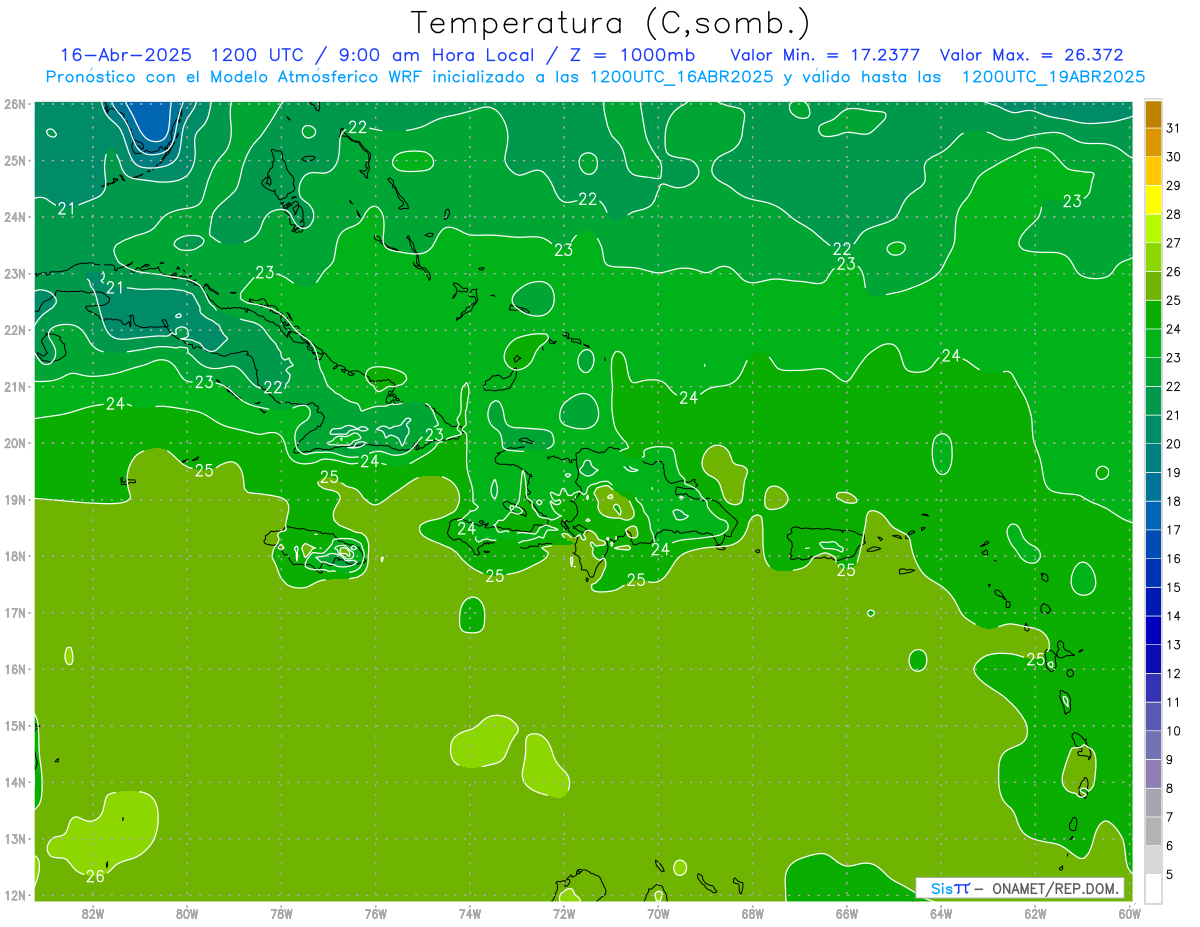Click the 12N latitude axis label
Viewport: 1200px width, 927px height.
pos(15,895)
